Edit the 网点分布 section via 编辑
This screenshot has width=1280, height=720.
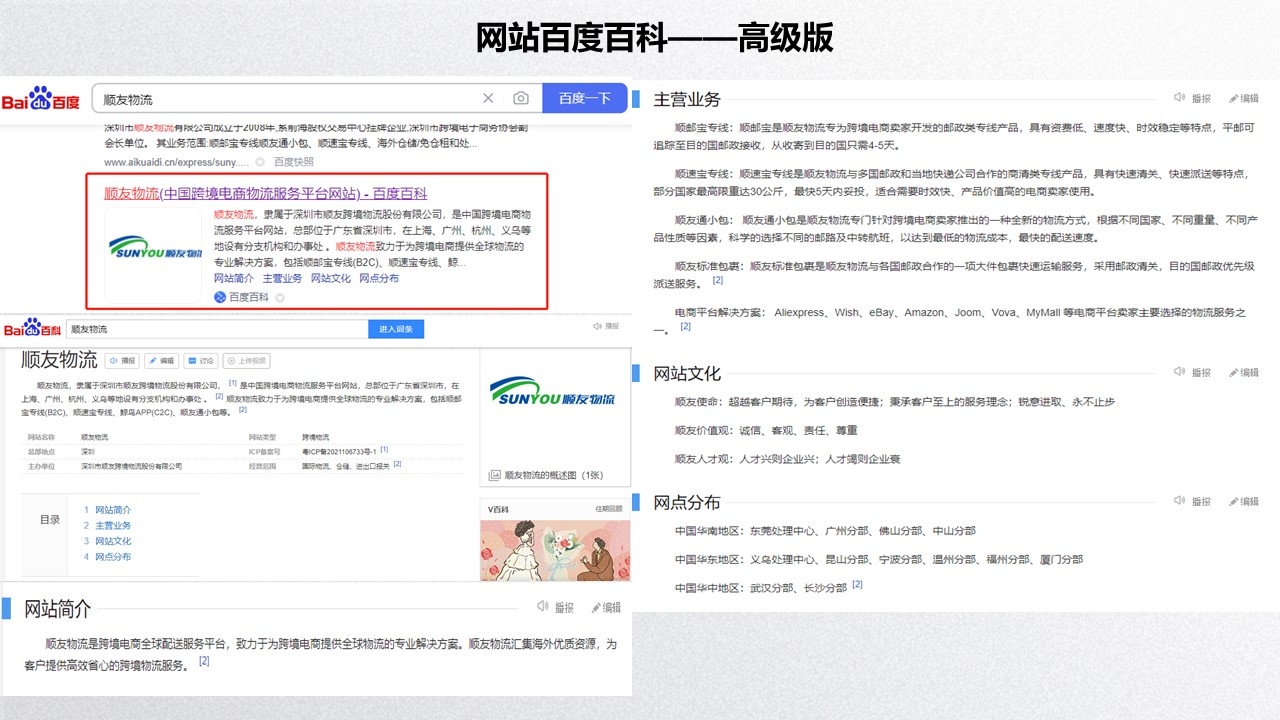[1243, 501]
